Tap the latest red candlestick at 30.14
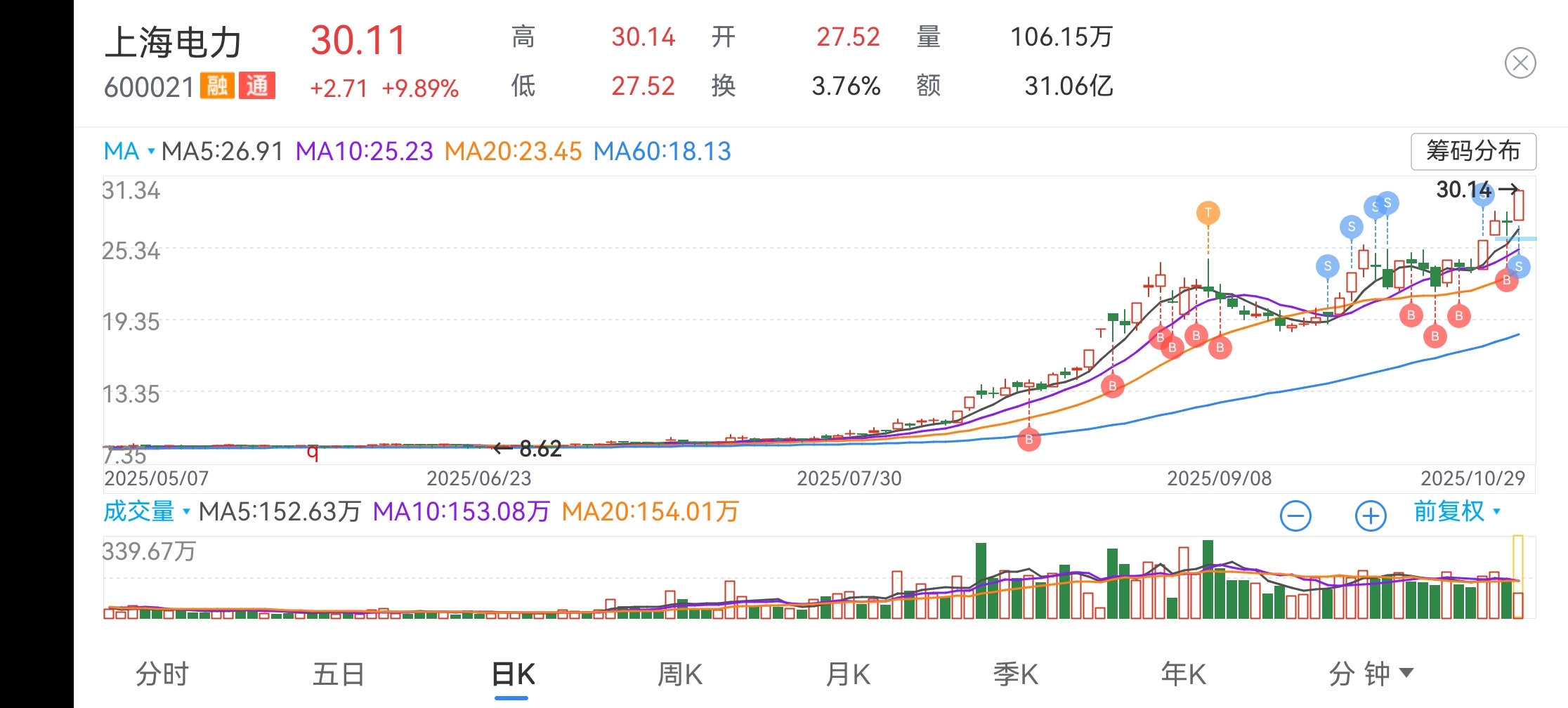 coord(1519,204)
